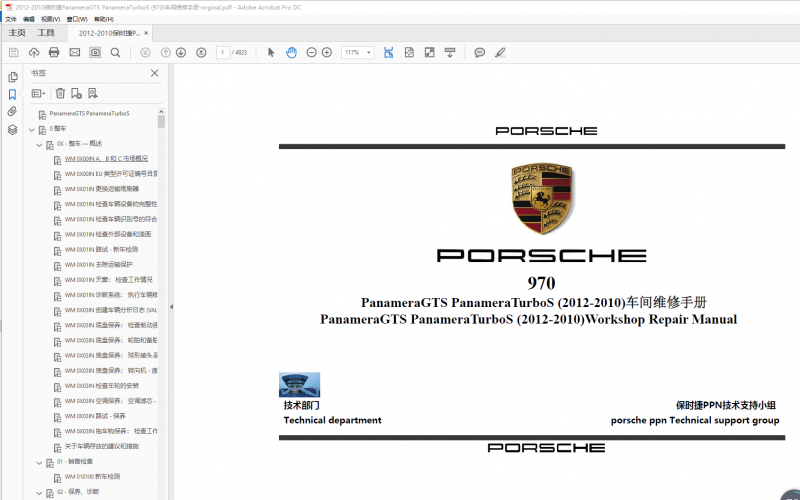Select the arrow selection tool

tap(271, 52)
